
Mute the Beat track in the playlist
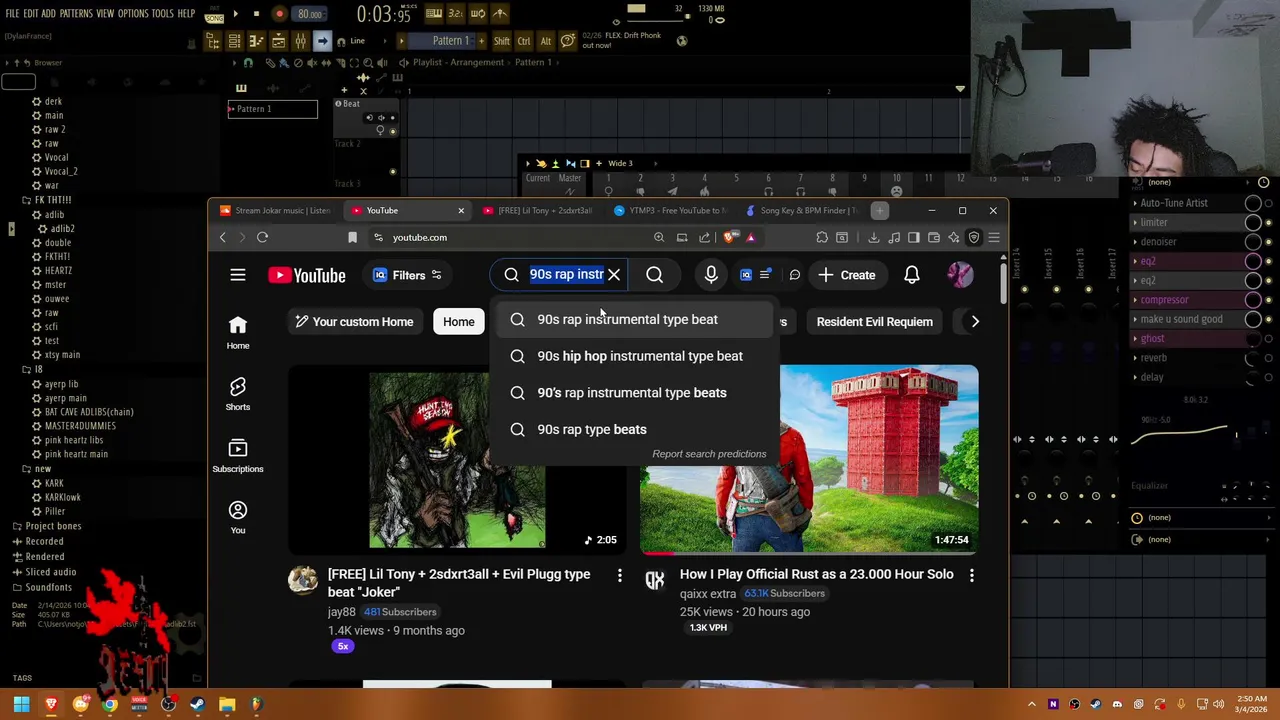392,131
